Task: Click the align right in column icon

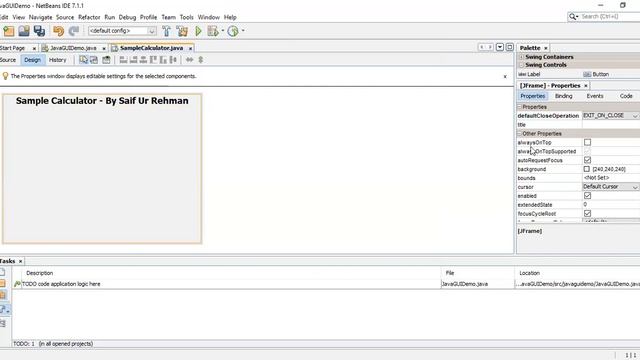Action: [133, 60]
